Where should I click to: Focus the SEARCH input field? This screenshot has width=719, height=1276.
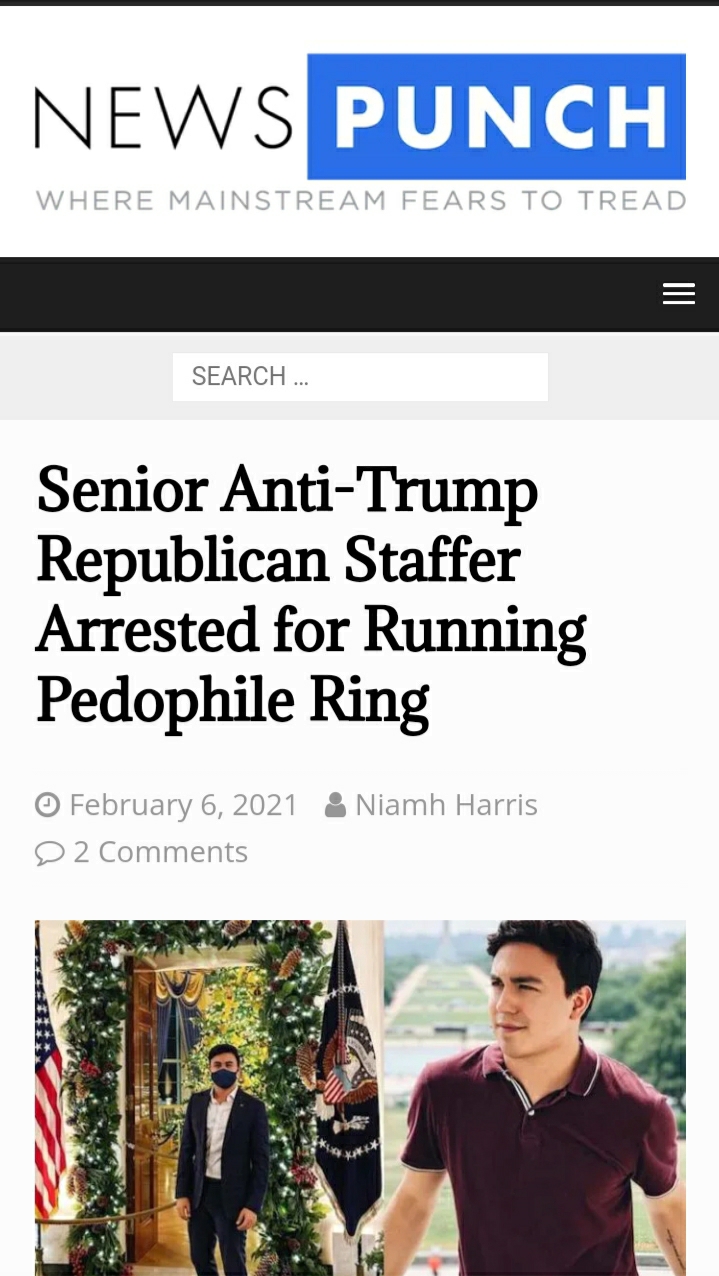pos(360,377)
